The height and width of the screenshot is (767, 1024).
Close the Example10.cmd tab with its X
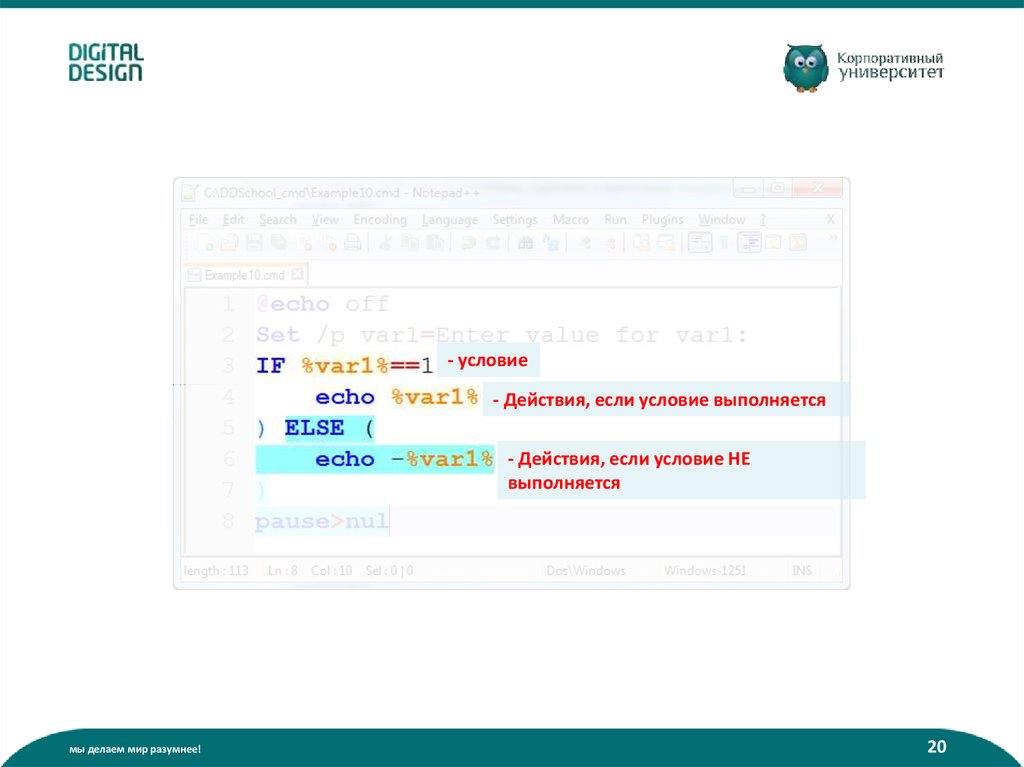297,274
